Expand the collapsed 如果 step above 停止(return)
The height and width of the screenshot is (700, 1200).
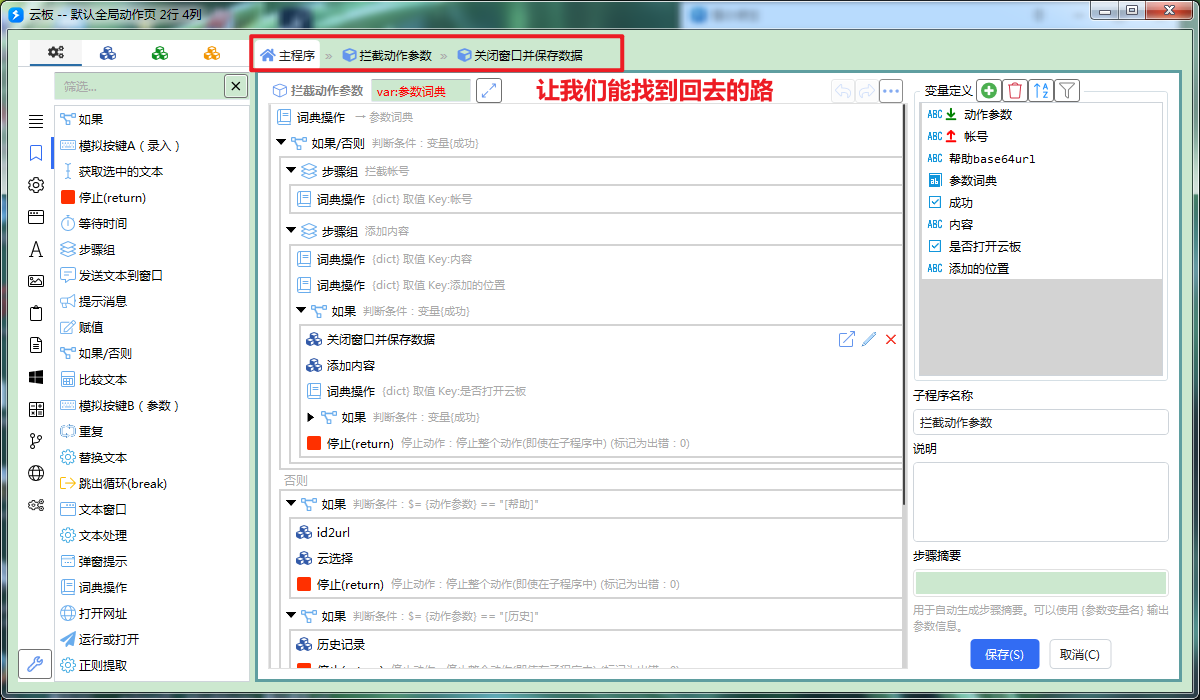[x=312, y=417]
